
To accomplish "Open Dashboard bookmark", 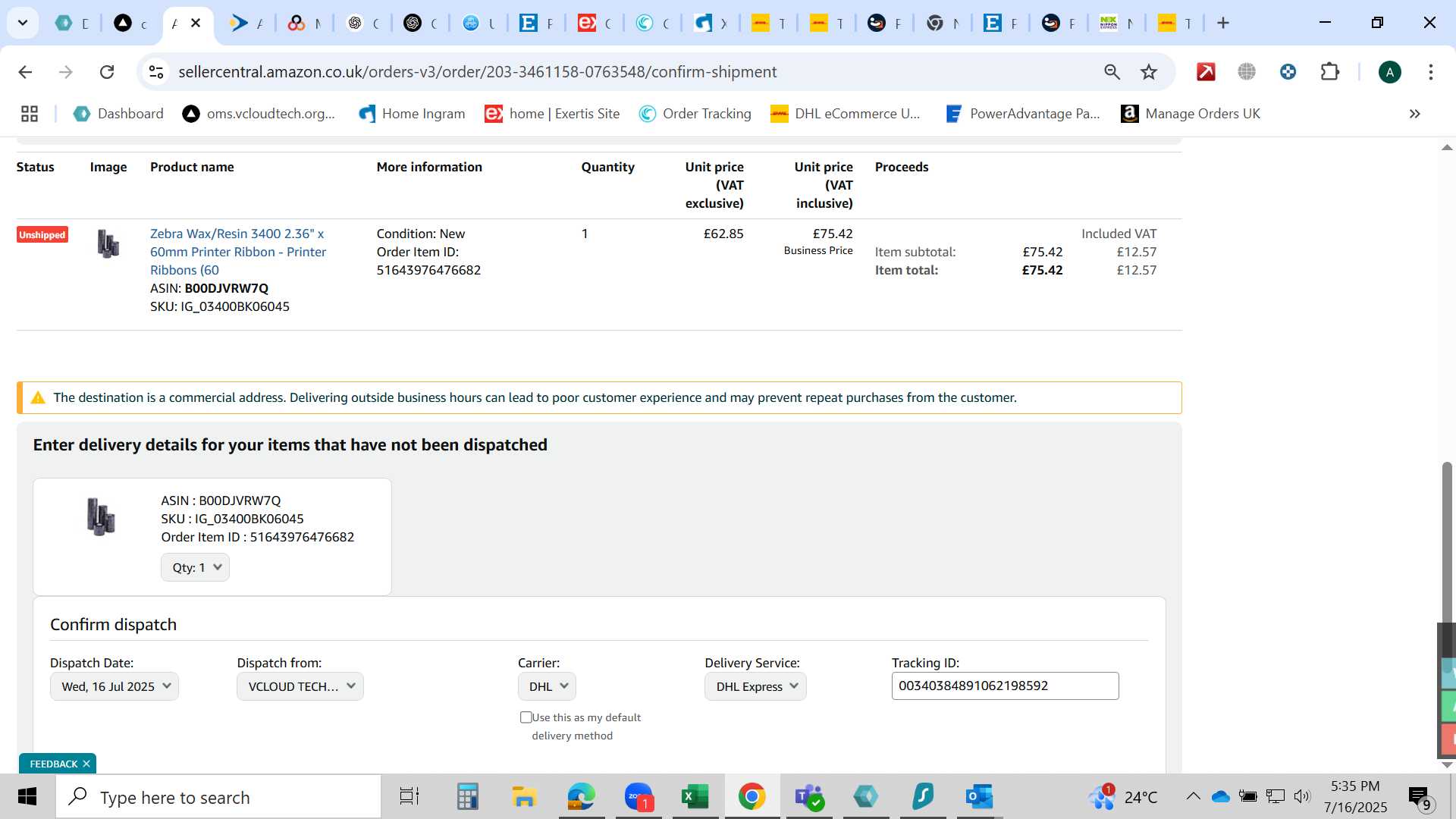I will (x=118, y=114).
